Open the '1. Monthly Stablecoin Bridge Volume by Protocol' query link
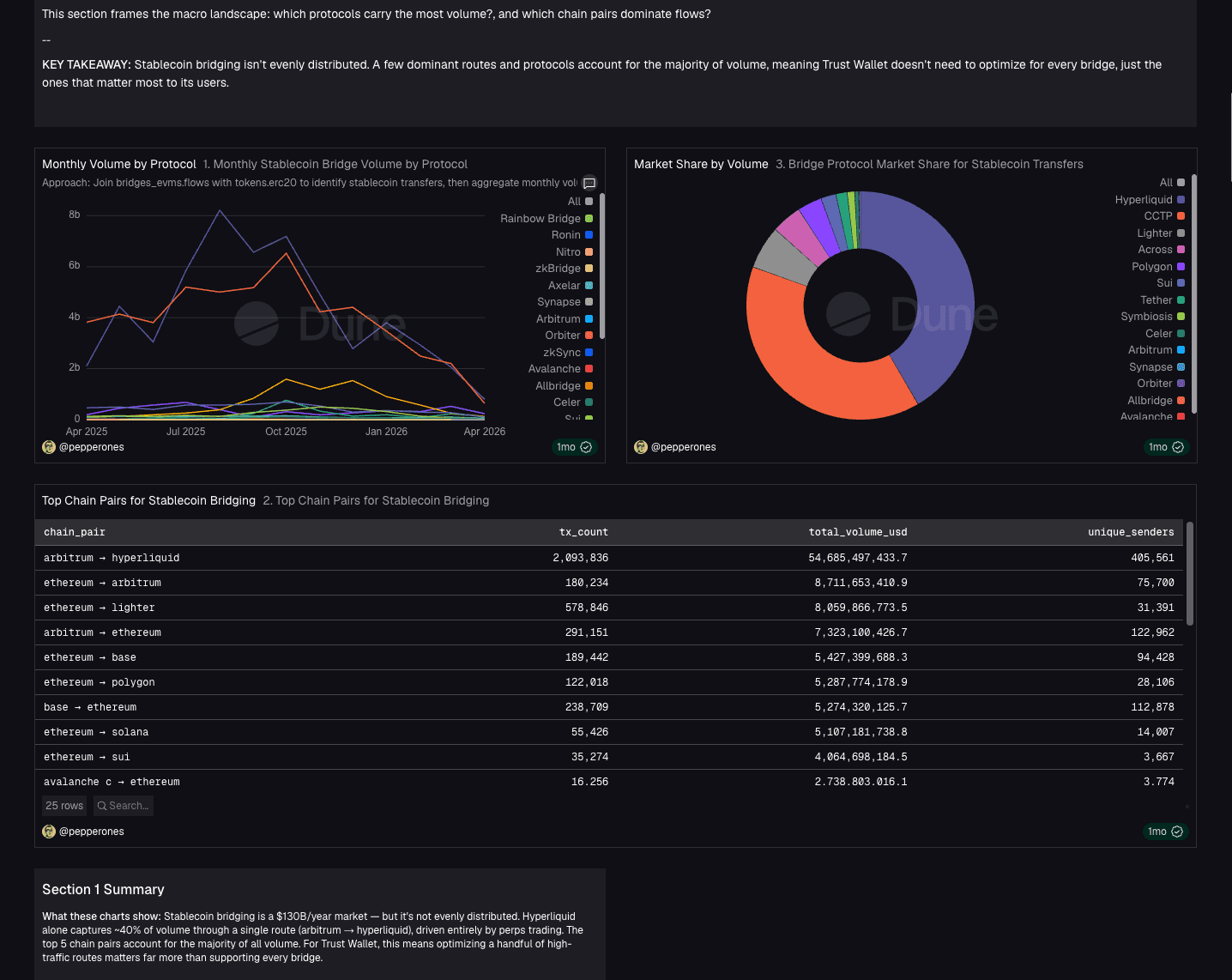Viewport: 1232px width, 980px height. coord(335,164)
